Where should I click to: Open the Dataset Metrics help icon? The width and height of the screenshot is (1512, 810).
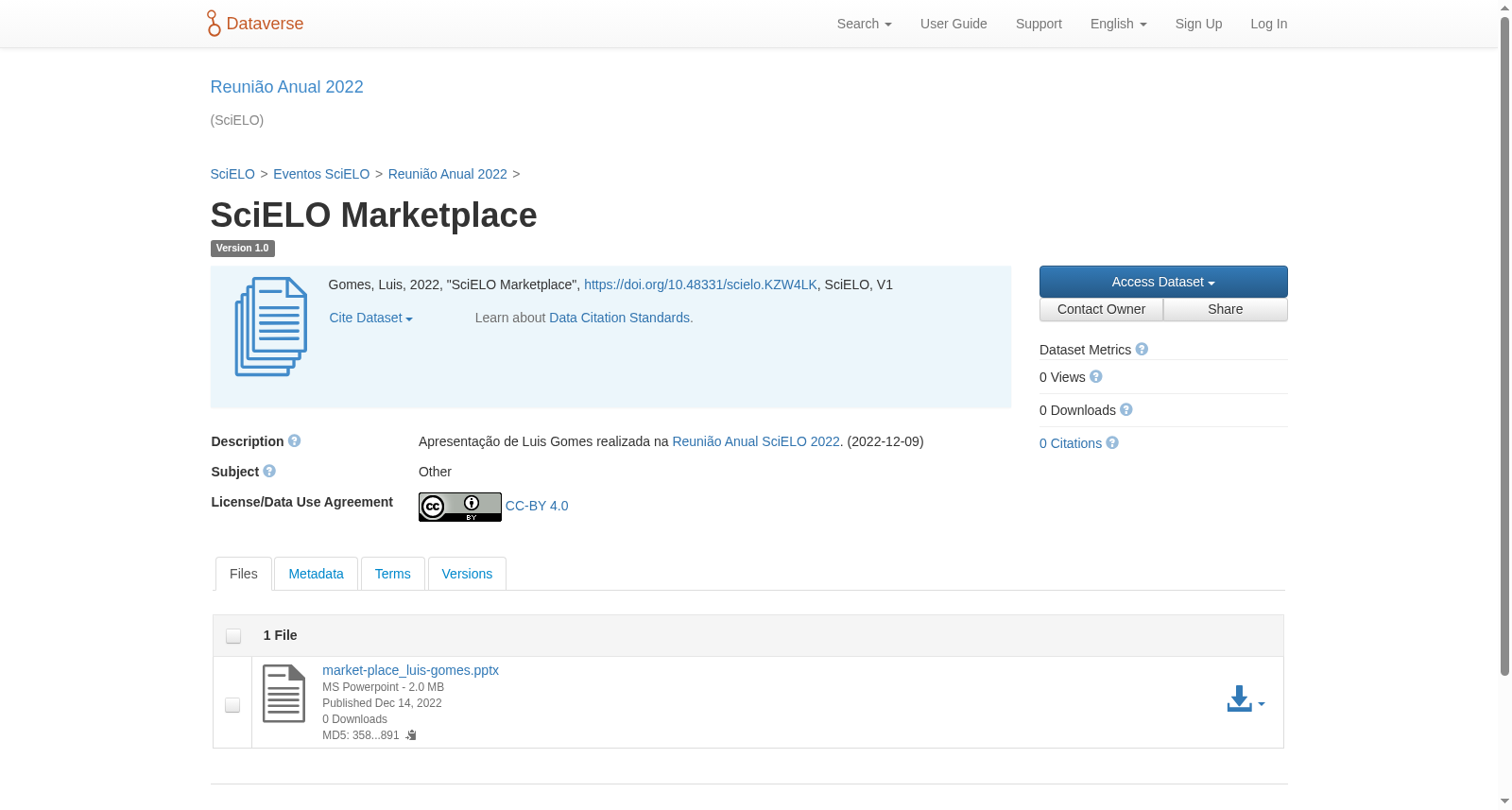1142,350
